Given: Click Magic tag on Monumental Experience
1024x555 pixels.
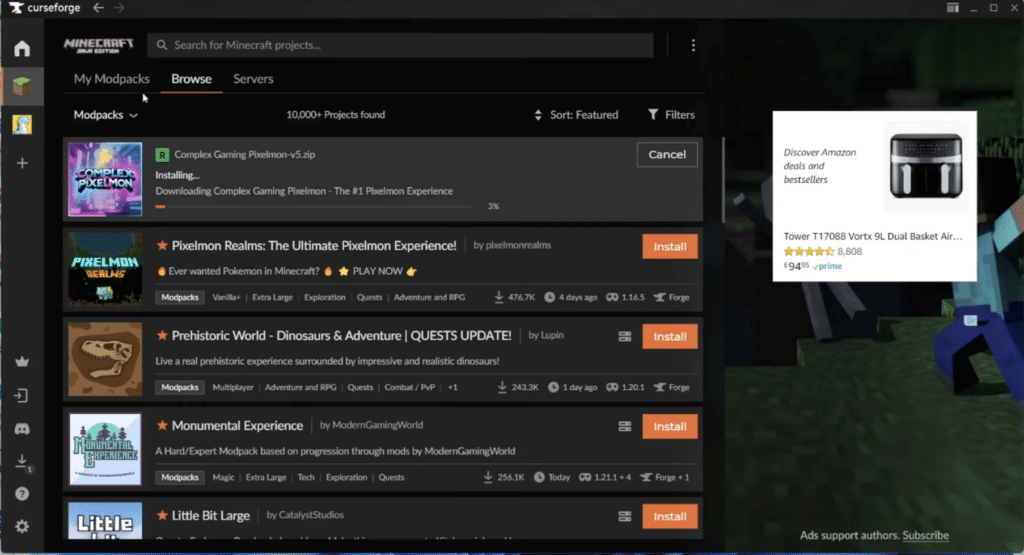Looking at the screenshot, I should [223, 478].
